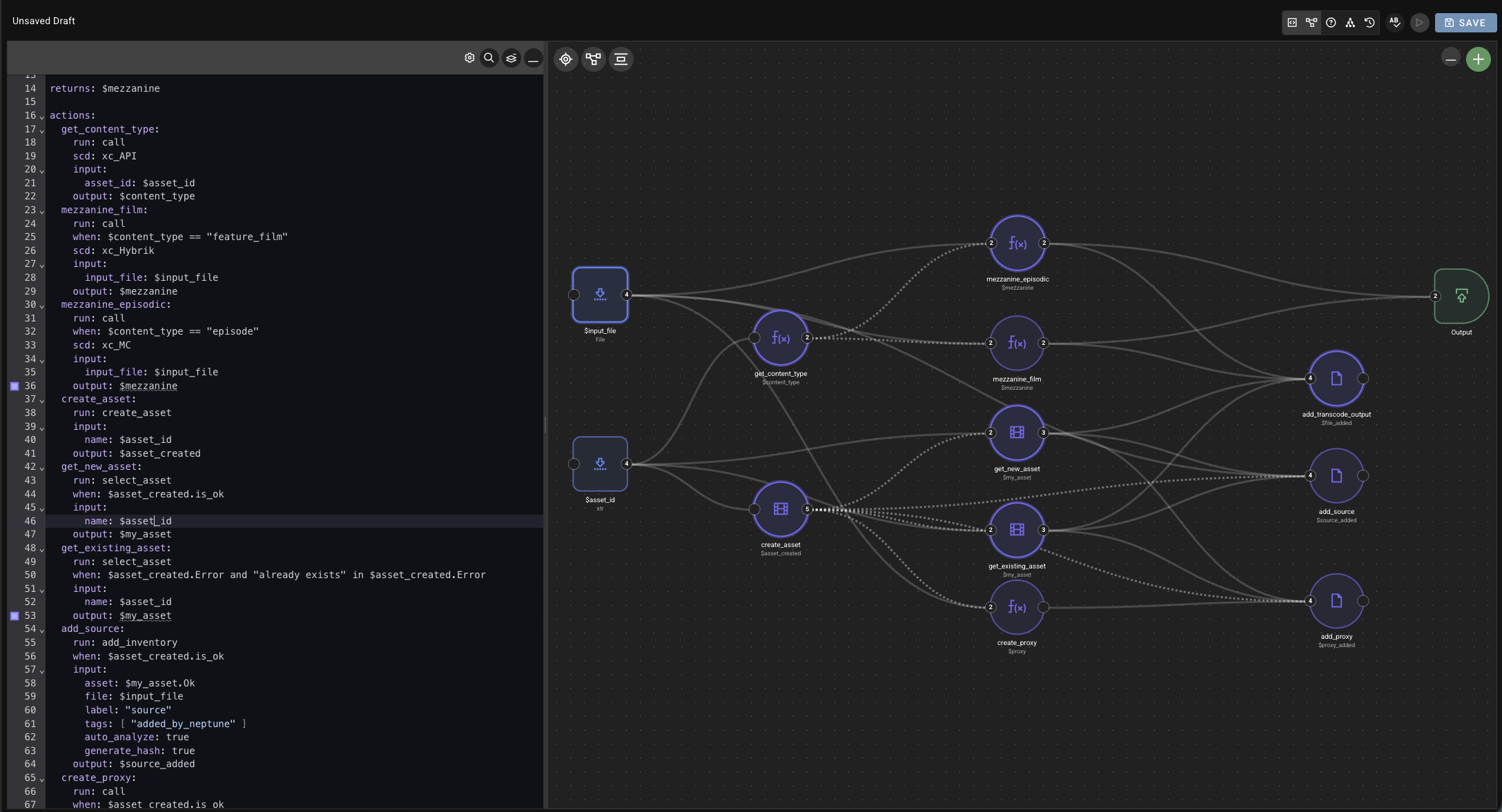The image size is (1502, 812).
Task: Collapse the actions block at line 16
Action: click(42, 117)
